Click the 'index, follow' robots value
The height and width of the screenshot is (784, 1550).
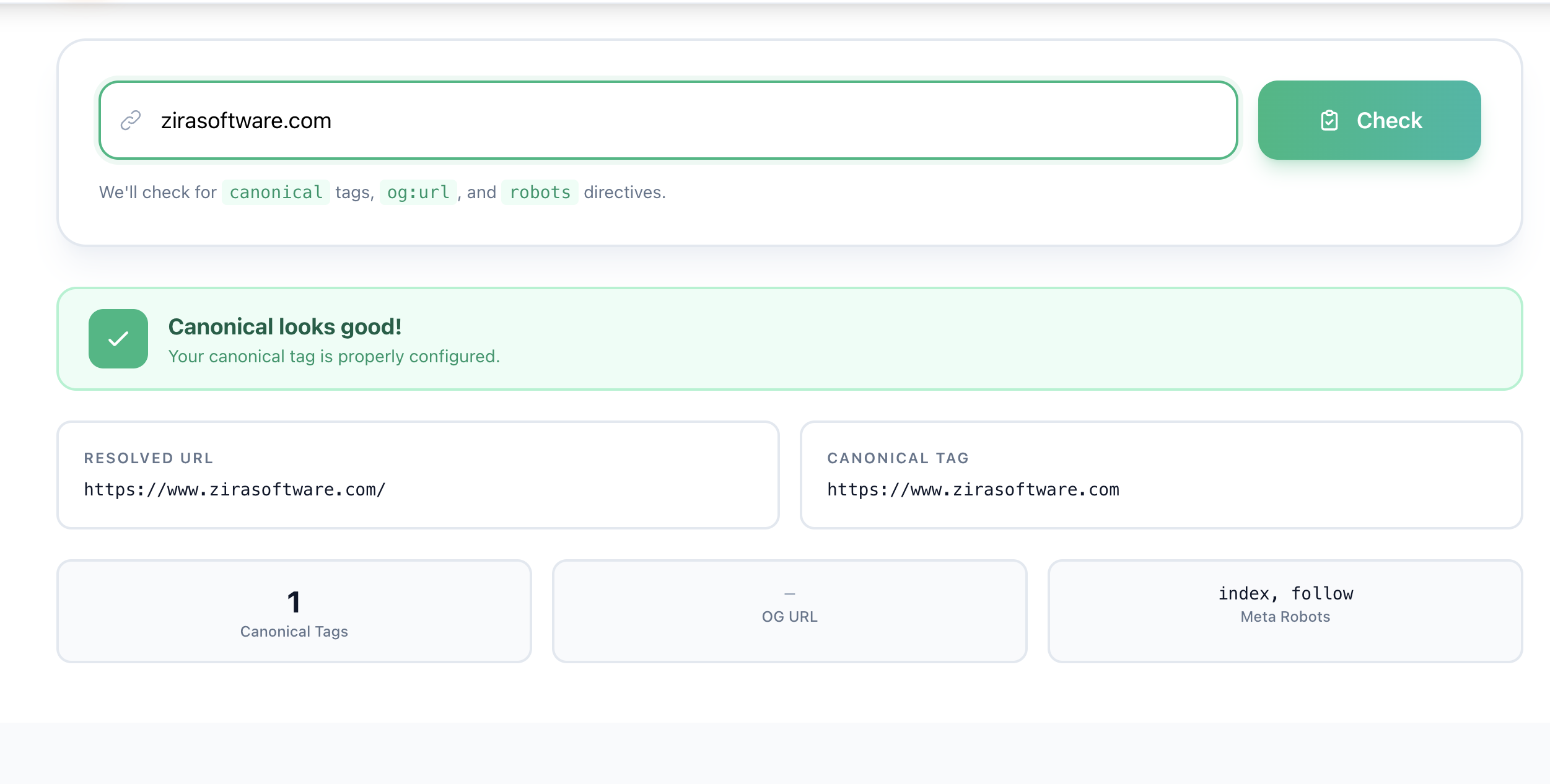1285,594
